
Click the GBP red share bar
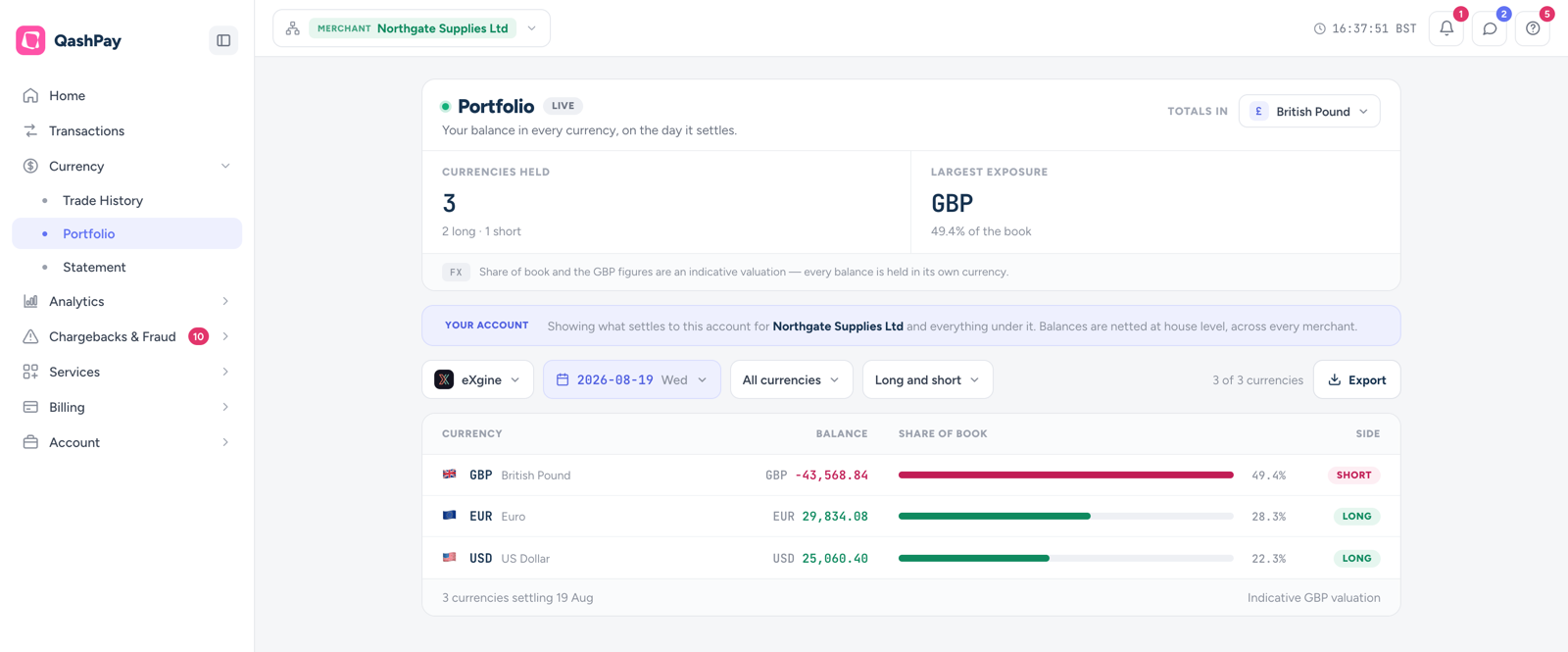[x=1065, y=475]
